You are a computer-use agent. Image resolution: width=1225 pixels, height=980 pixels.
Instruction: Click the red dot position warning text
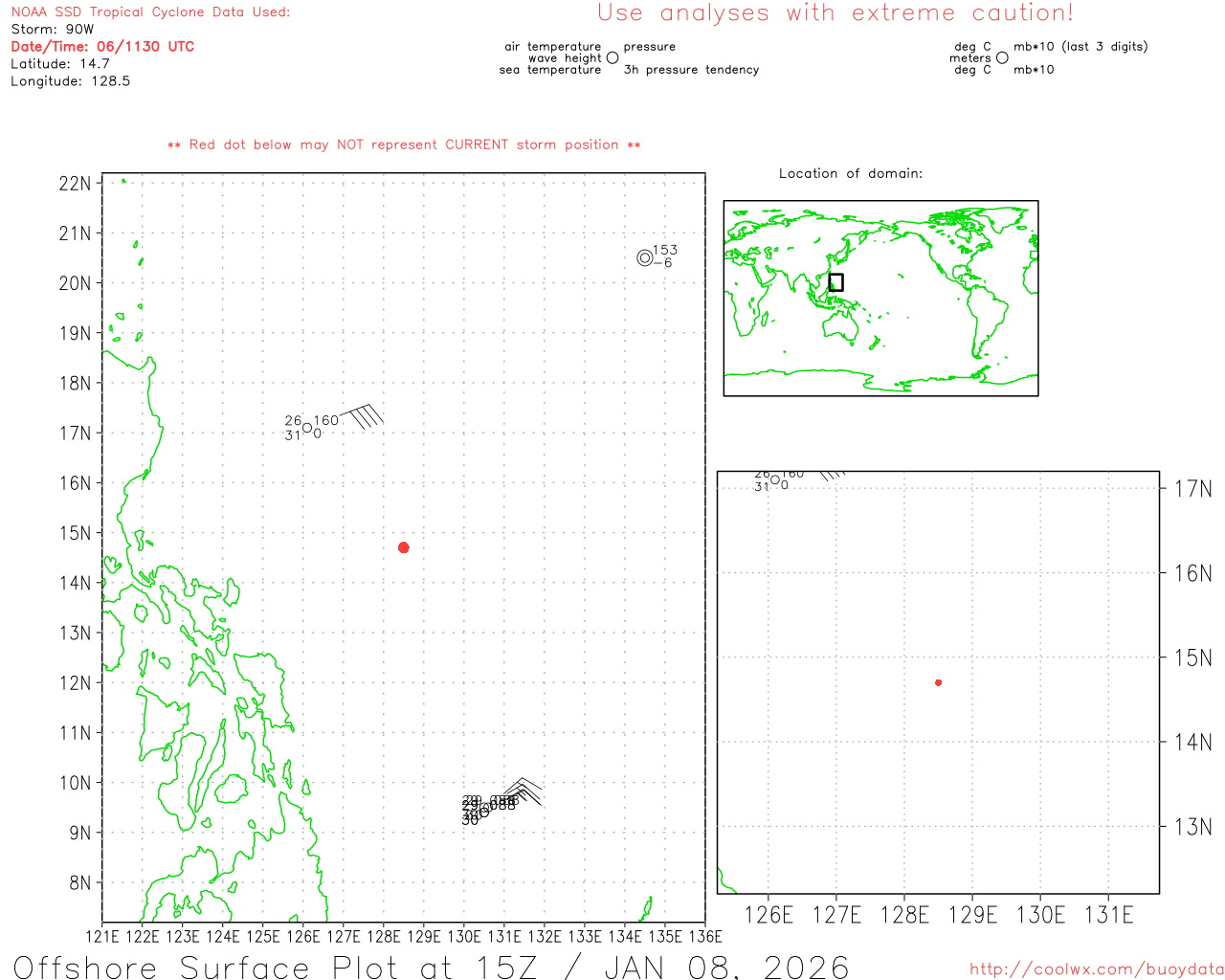pos(404,145)
